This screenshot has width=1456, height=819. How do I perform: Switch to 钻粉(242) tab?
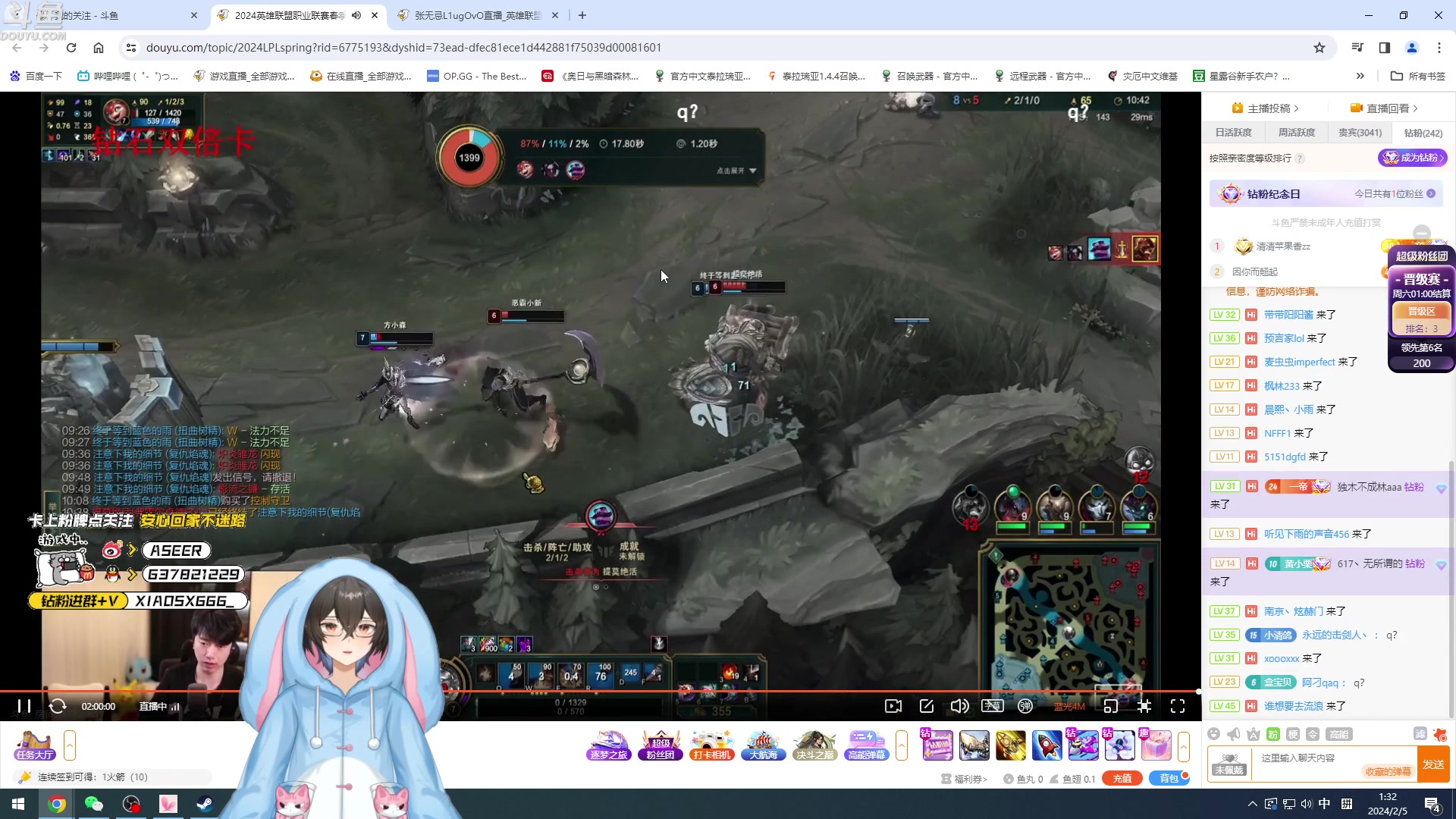coord(1423,133)
